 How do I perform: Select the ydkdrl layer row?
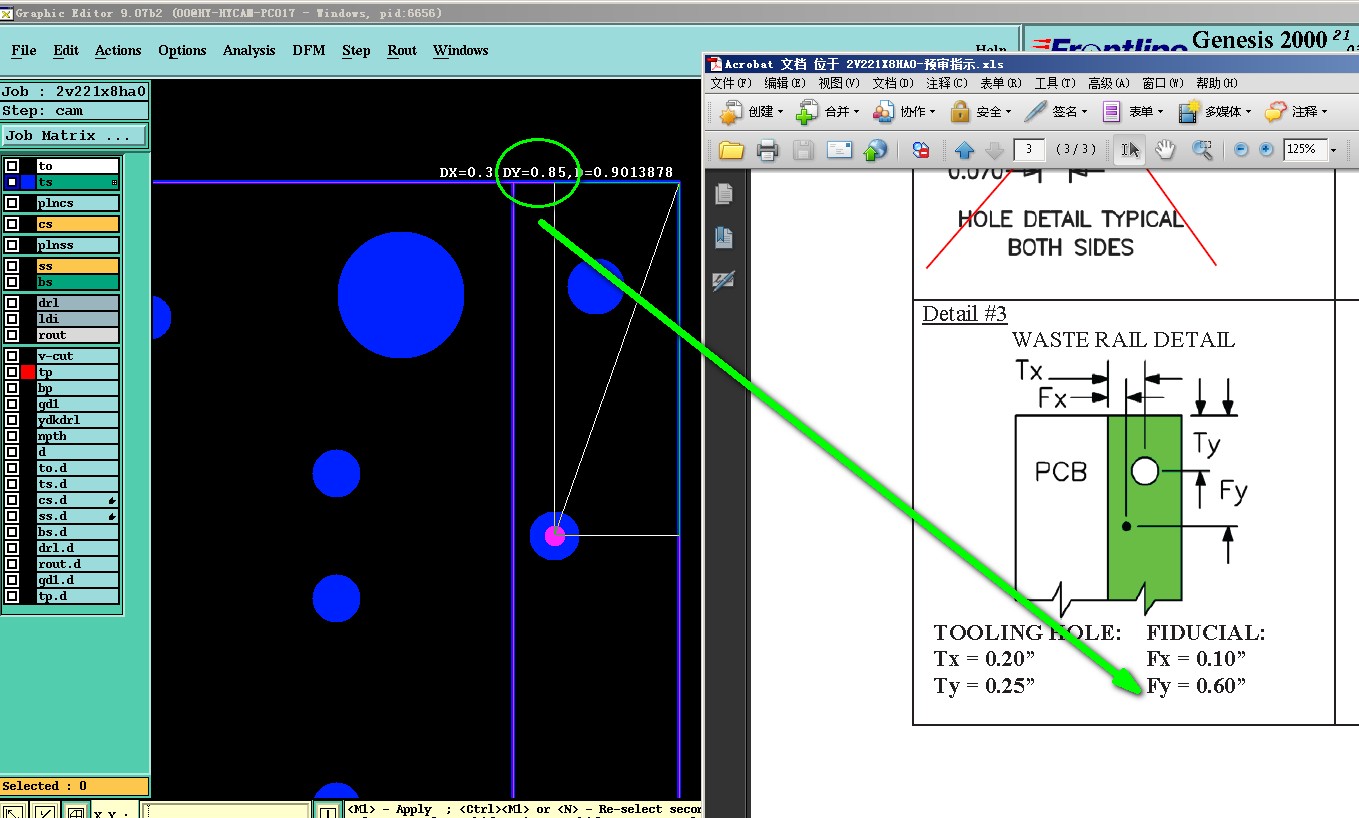(78, 420)
